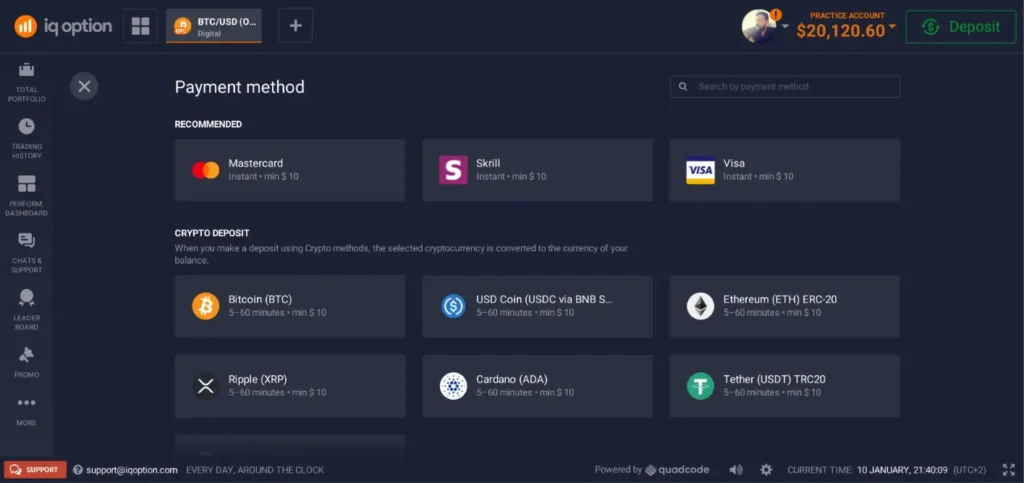Click the search magnifier icon

tap(683, 86)
